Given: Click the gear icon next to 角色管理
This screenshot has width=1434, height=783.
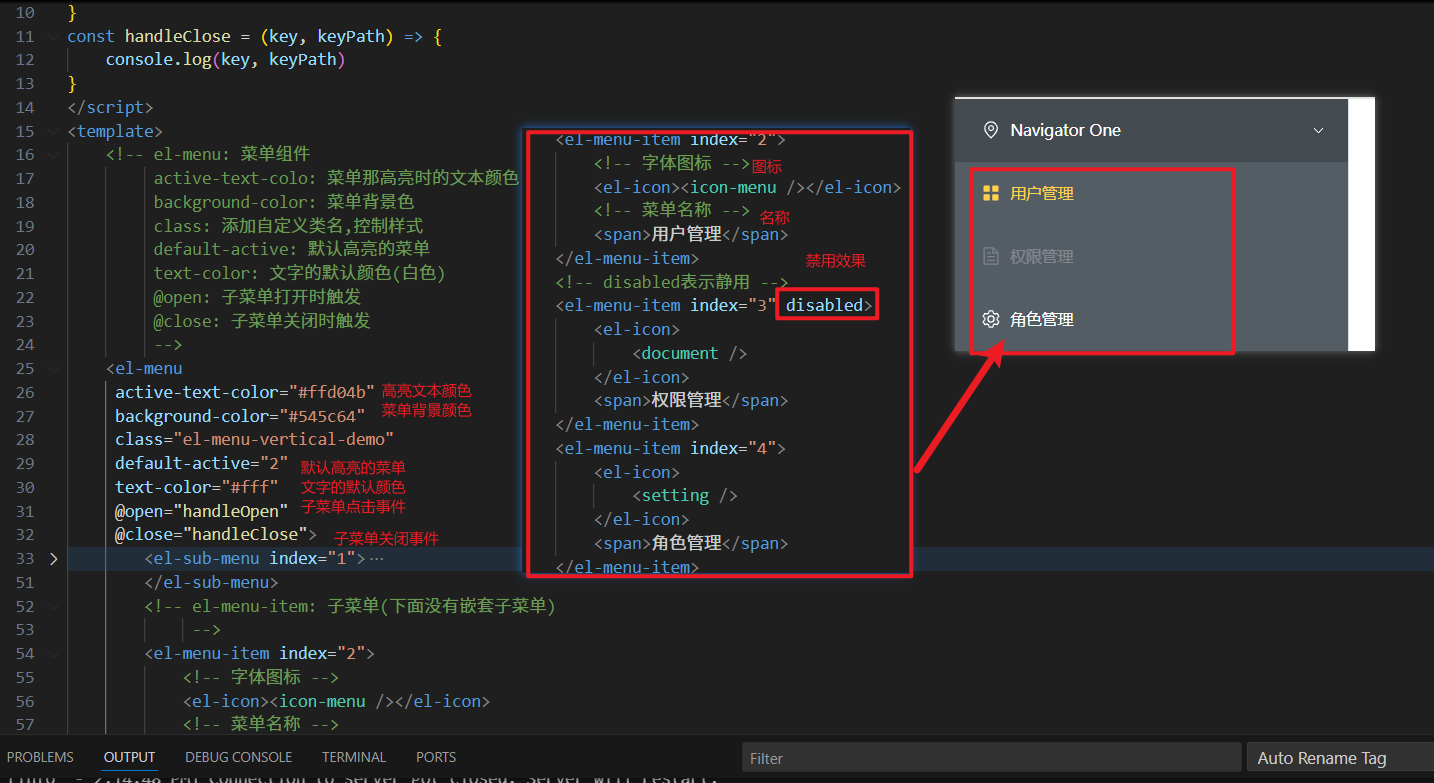Looking at the screenshot, I should pos(991,319).
